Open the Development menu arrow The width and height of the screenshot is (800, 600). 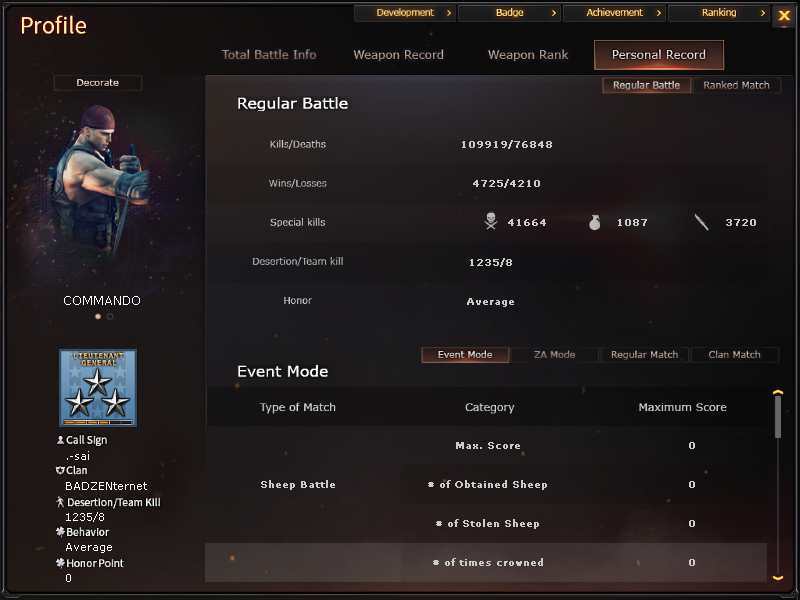(x=449, y=13)
